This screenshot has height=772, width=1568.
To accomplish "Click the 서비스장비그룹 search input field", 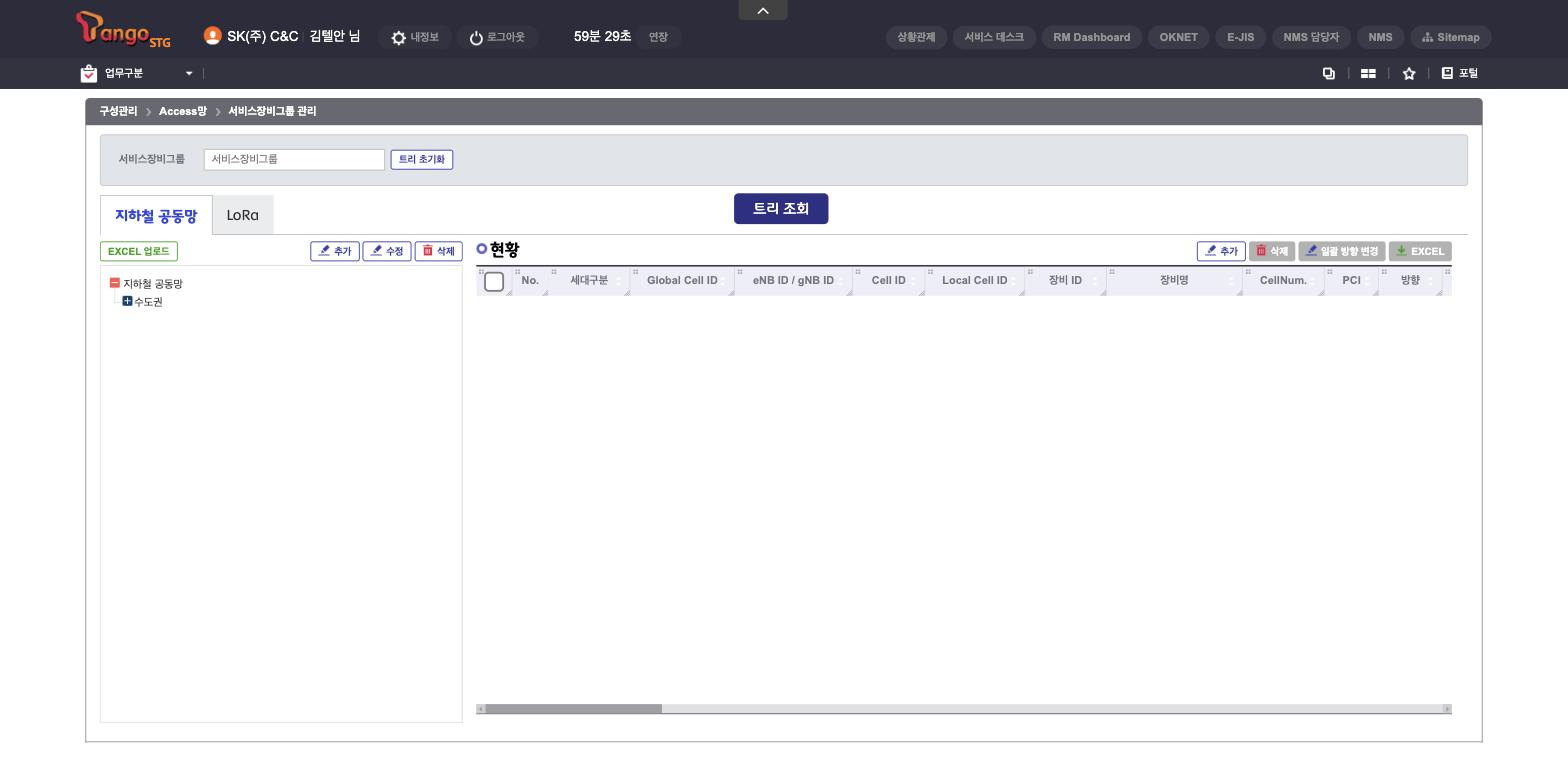I will point(294,159).
